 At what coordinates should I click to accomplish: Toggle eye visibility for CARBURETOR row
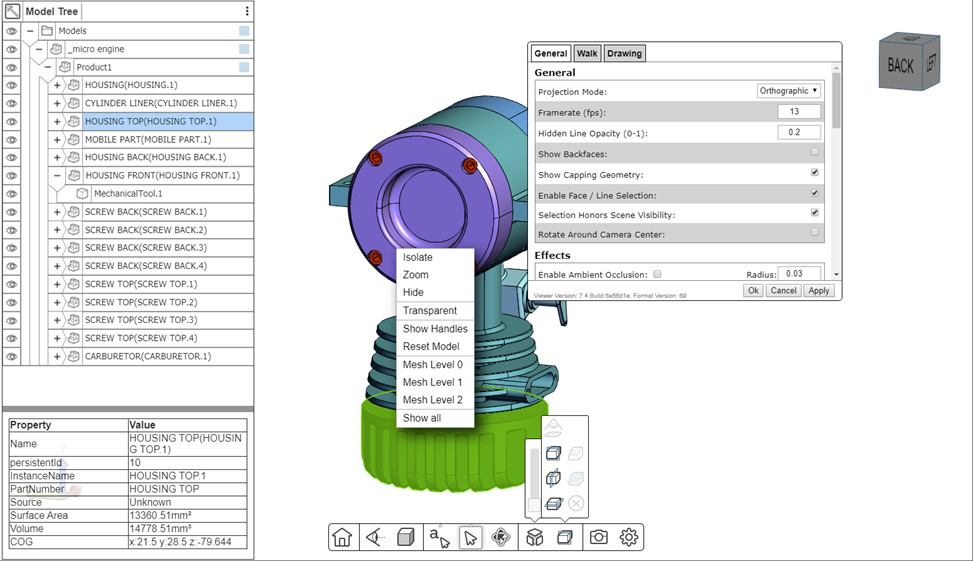pyautogui.click(x=12, y=356)
